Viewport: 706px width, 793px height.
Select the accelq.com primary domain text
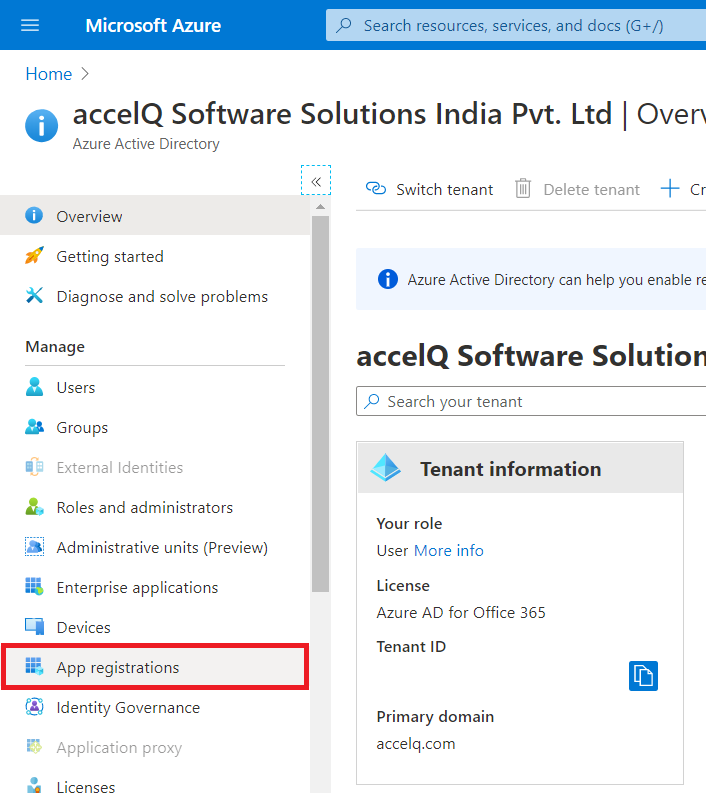[x=416, y=743]
